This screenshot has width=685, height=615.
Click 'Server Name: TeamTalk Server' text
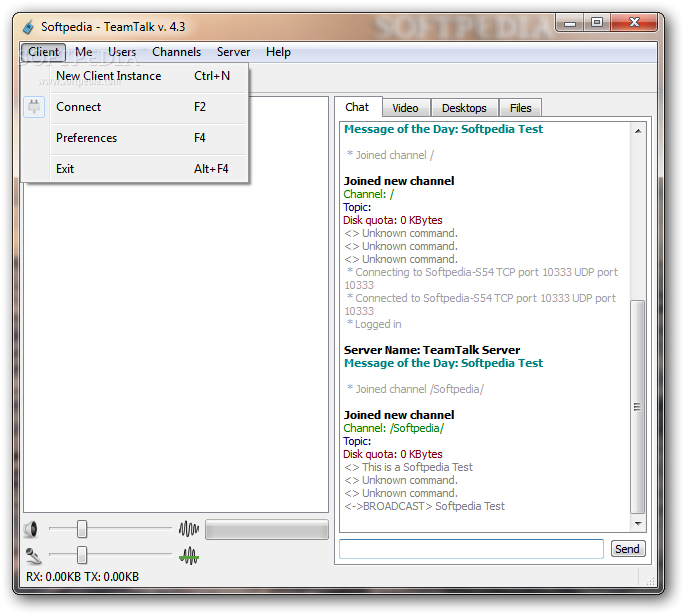tap(432, 350)
